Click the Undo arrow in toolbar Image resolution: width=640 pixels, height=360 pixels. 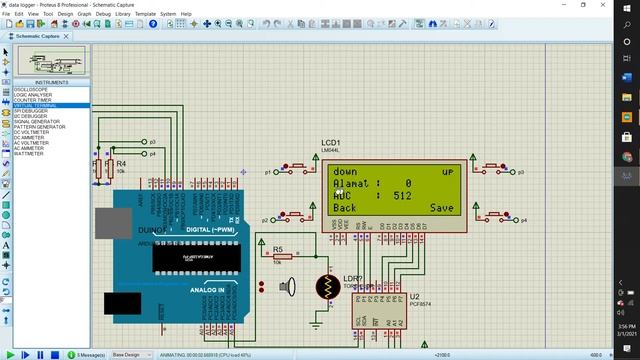(266, 24)
